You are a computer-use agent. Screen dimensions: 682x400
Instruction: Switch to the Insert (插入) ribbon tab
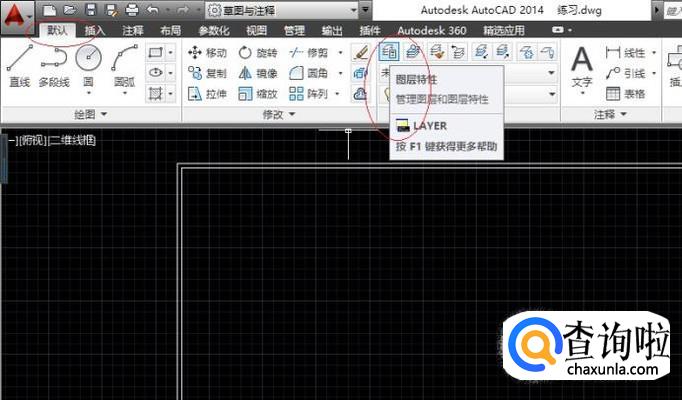pos(96,31)
